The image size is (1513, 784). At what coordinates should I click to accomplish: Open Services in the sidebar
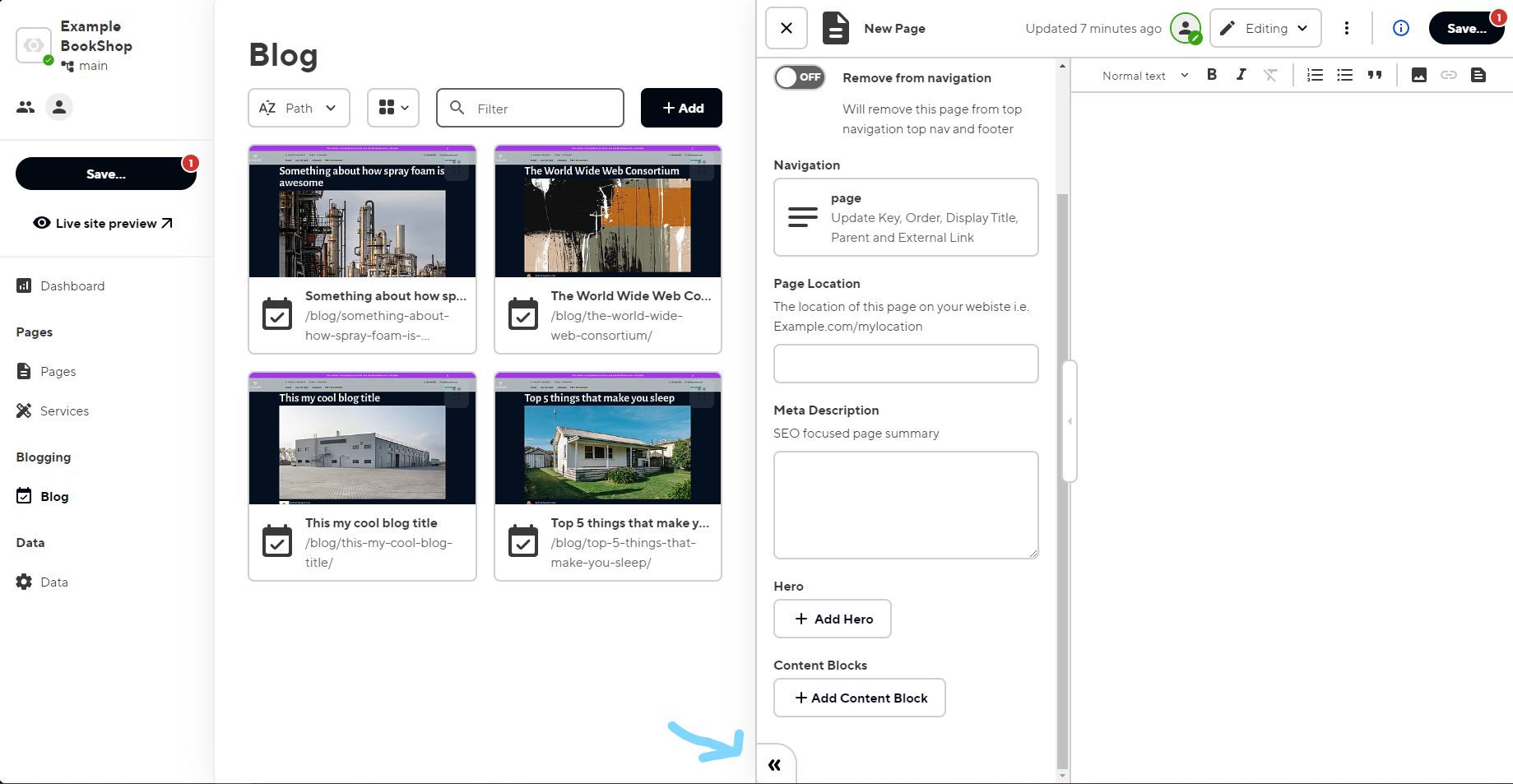point(64,411)
